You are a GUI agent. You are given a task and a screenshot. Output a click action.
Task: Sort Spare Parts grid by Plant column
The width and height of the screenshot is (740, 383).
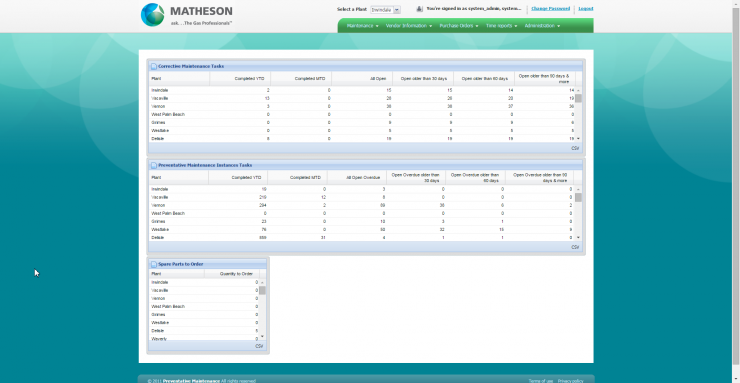coord(177,274)
